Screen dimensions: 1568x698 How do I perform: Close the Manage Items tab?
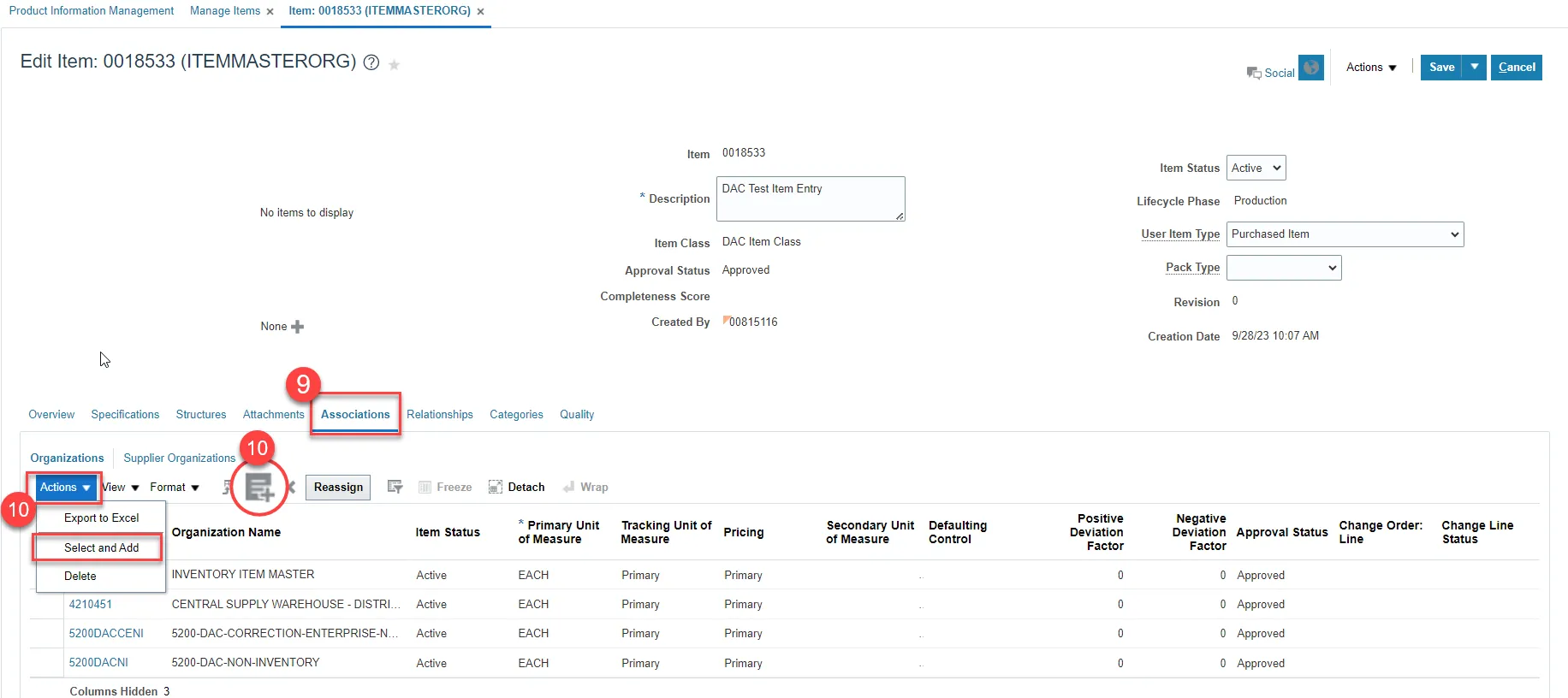tap(270, 12)
